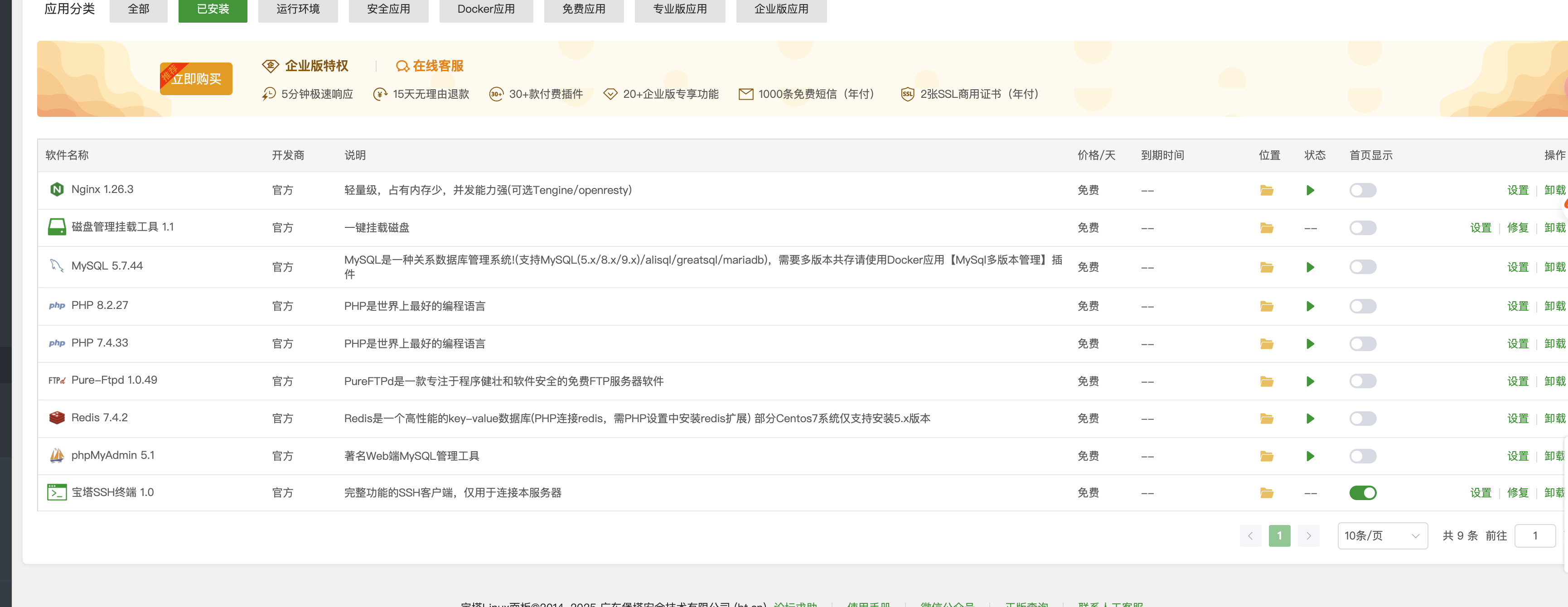Click the phpMyAdmin sailboat icon
The width and height of the screenshot is (1568, 607).
tap(57, 455)
